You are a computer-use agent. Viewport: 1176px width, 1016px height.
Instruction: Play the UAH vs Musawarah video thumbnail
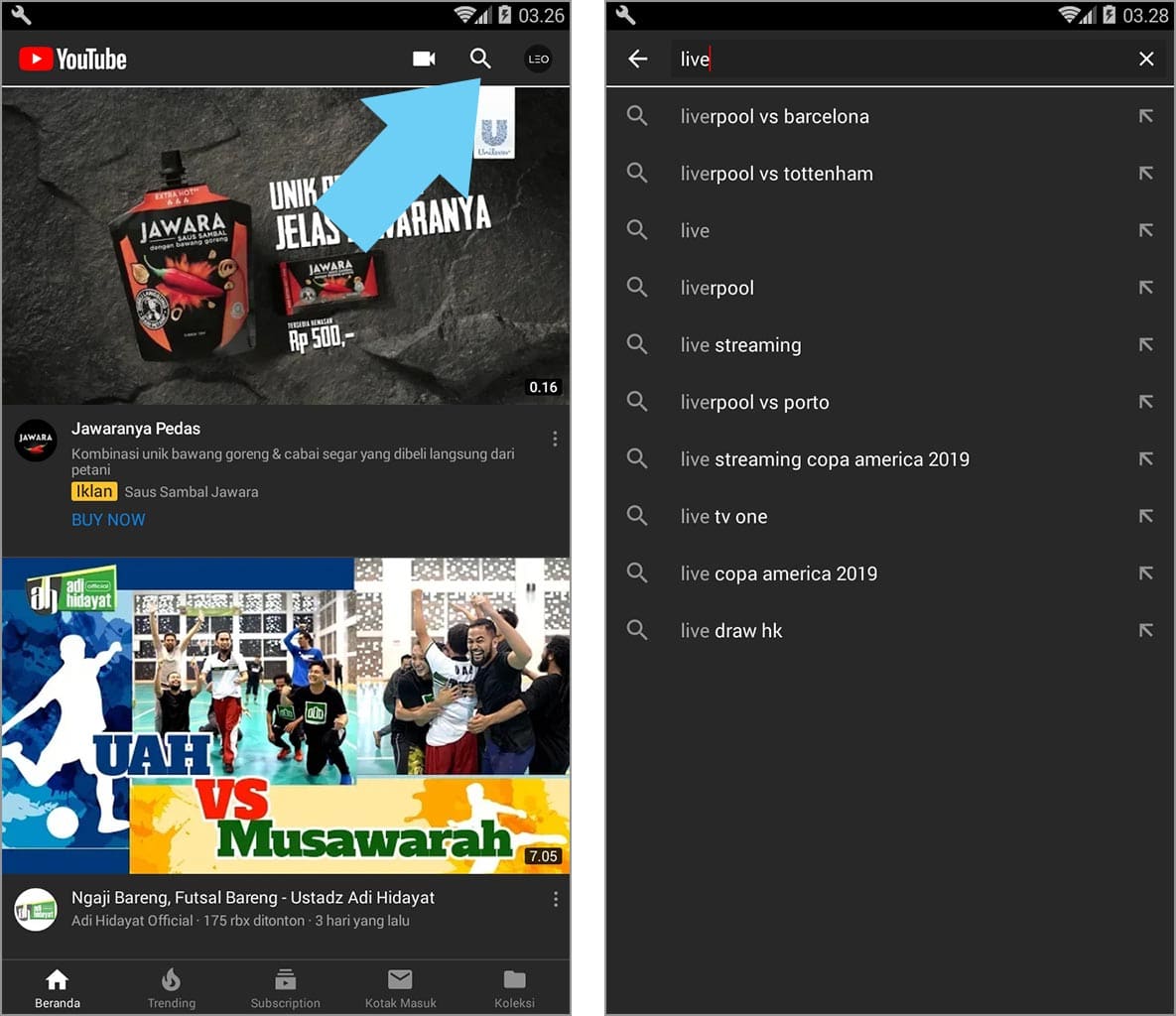(x=286, y=715)
